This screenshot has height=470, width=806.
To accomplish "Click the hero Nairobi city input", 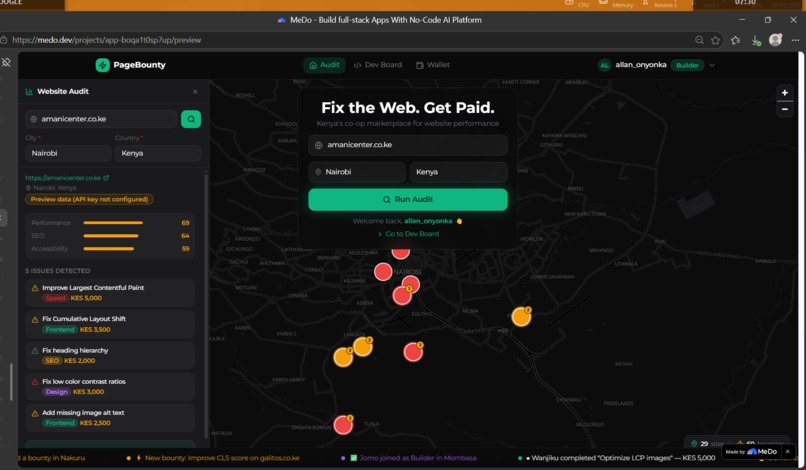I will point(357,172).
